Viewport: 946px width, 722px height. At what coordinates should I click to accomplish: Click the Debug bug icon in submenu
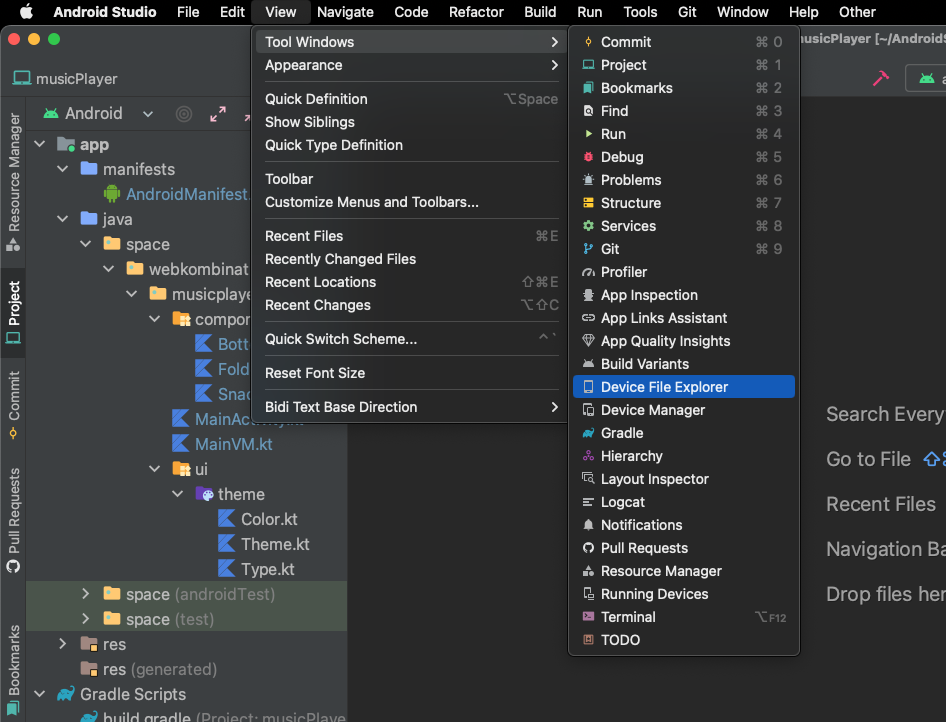[x=589, y=157]
